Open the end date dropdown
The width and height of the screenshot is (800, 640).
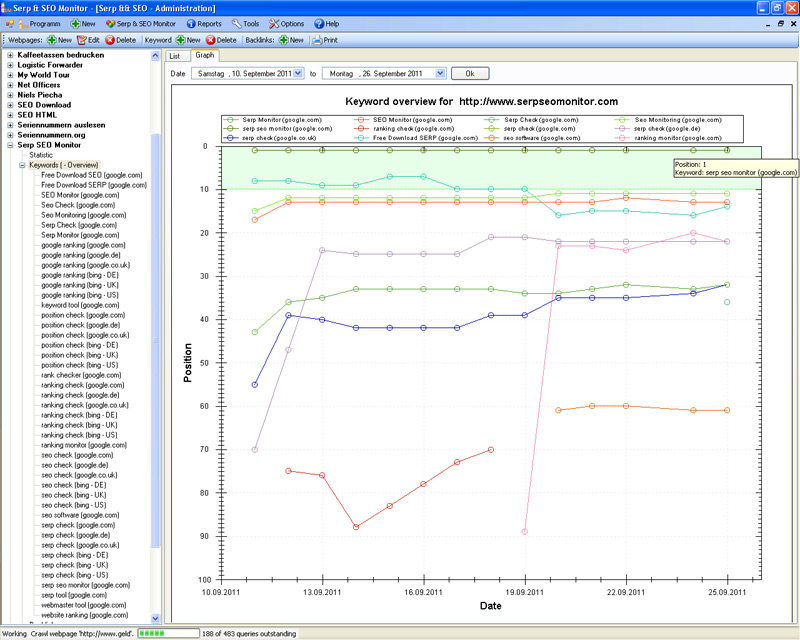[x=440, y=73]
